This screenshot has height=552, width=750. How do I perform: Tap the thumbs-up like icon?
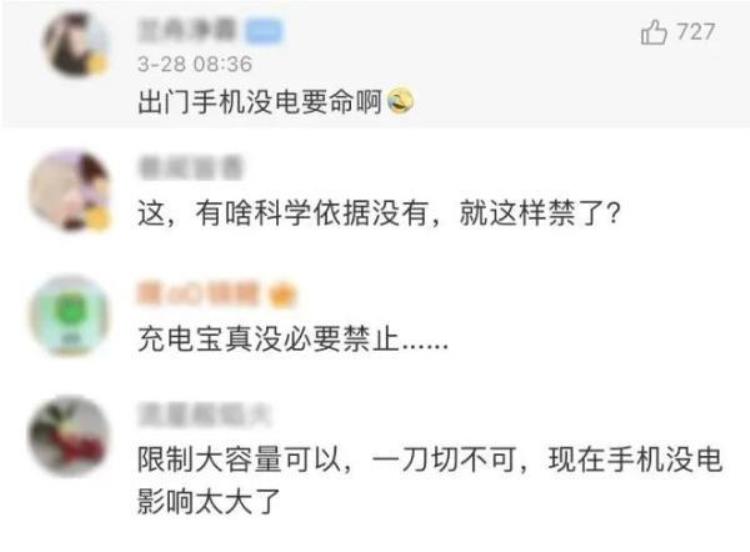(653, 33)
